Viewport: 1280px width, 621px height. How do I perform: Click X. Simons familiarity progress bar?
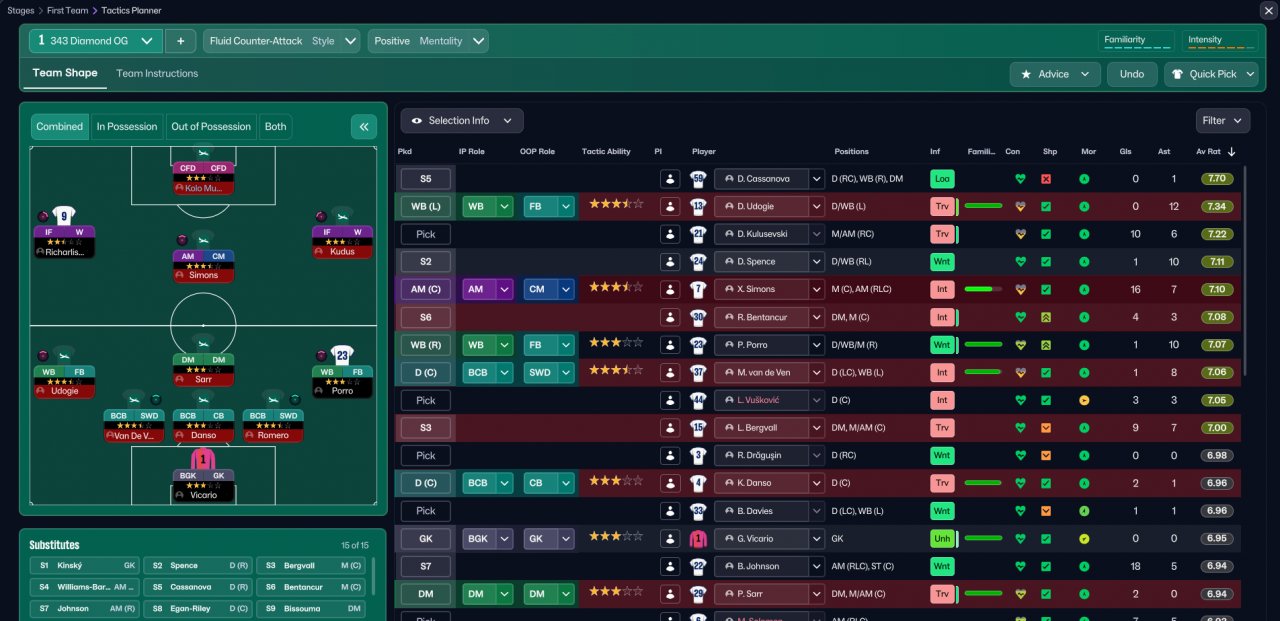pos(982,289)
